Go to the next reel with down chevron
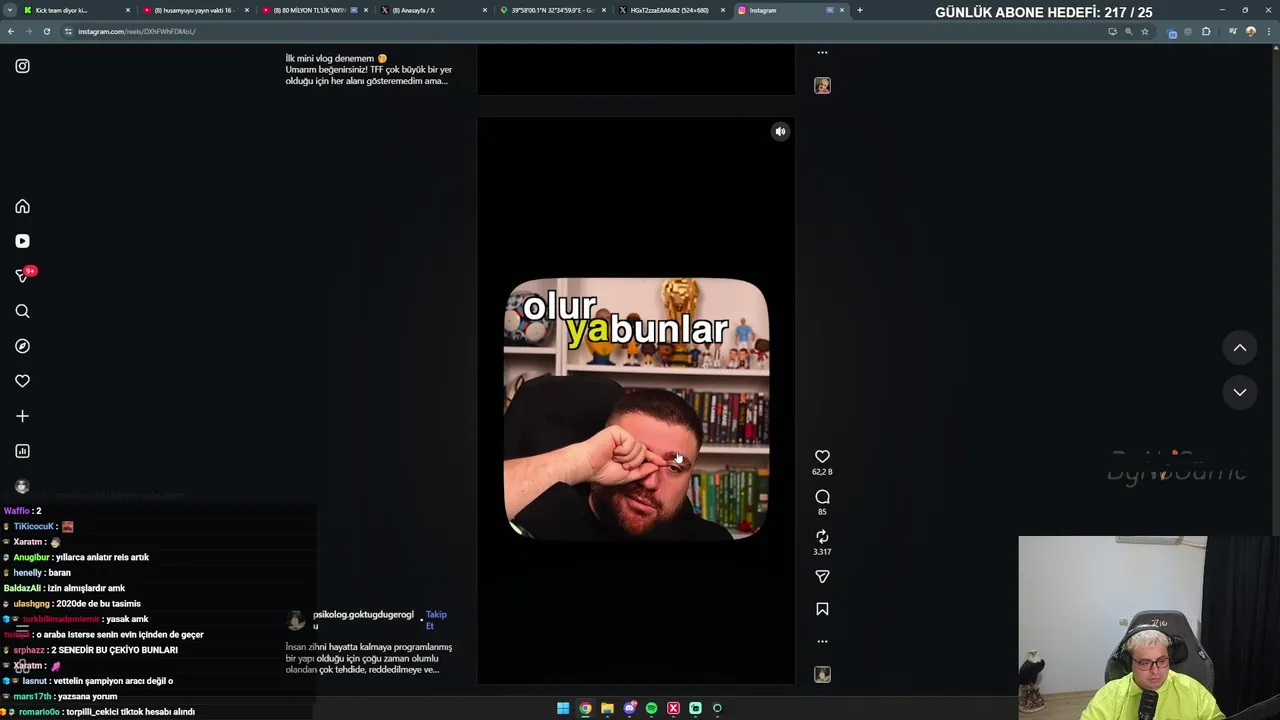 pyautogui.click(x=1239, y=392)
